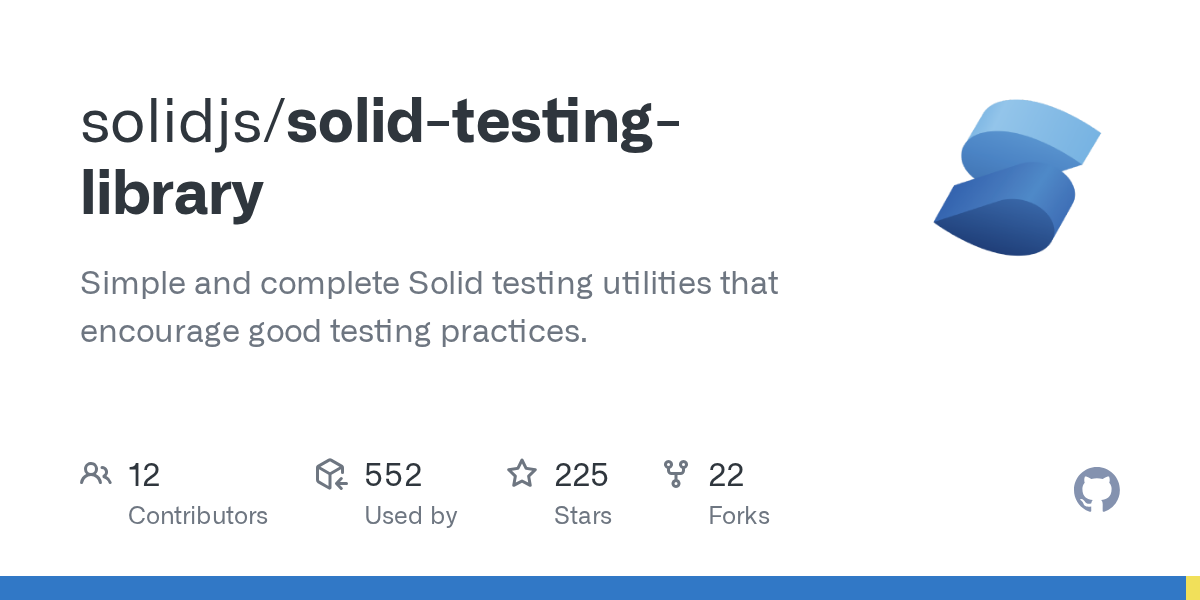
Task: Click the Used by label
Action: coord(411,516)
